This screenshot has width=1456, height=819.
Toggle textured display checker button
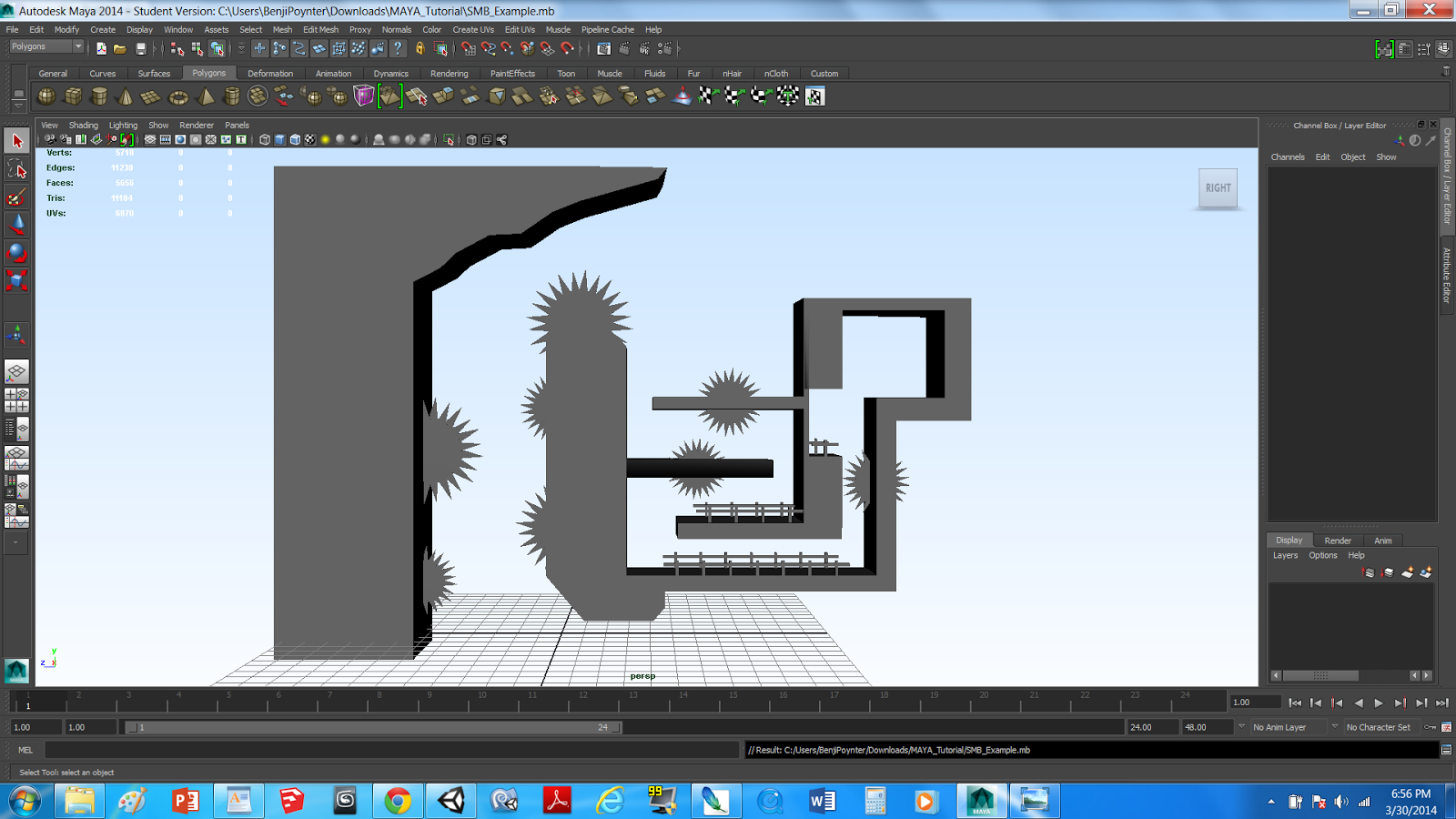coord(310,139)
